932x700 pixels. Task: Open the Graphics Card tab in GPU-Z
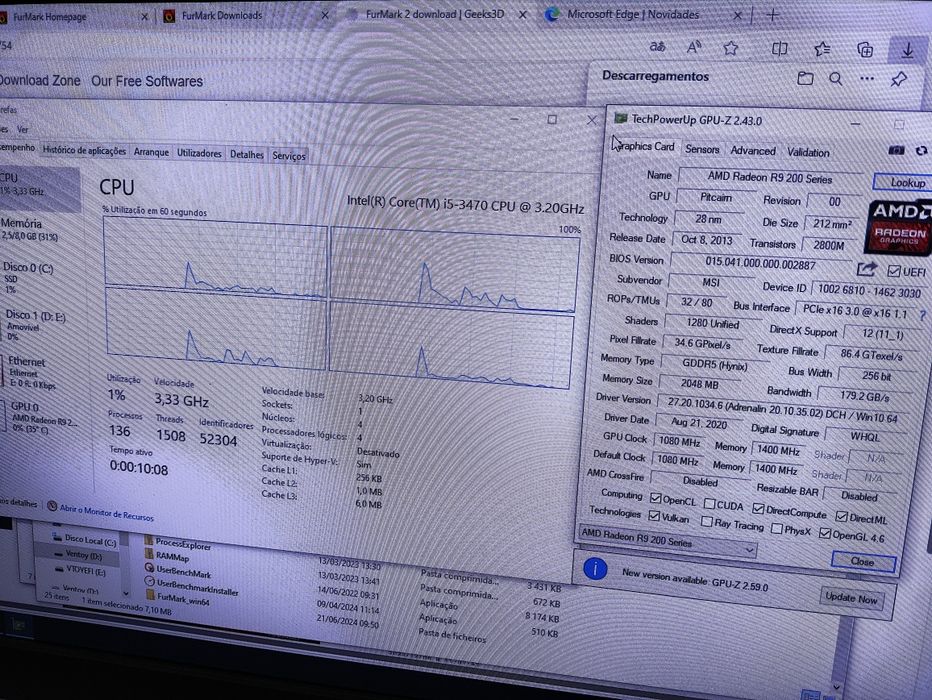click(x=646, y=146)
